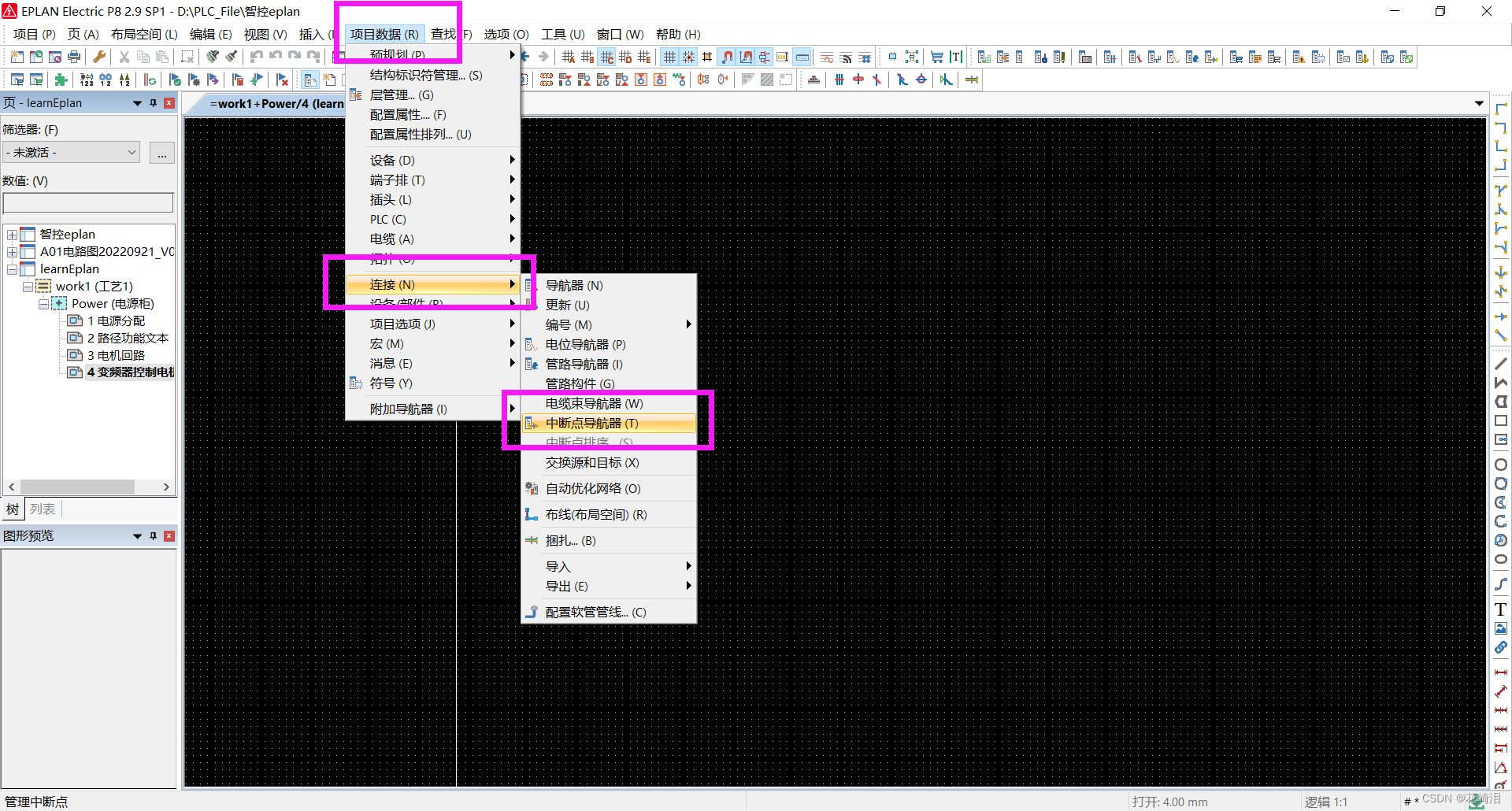Click the flag with red X icon
This screenshot has height=811, width=1512.
tap(282, 80)
